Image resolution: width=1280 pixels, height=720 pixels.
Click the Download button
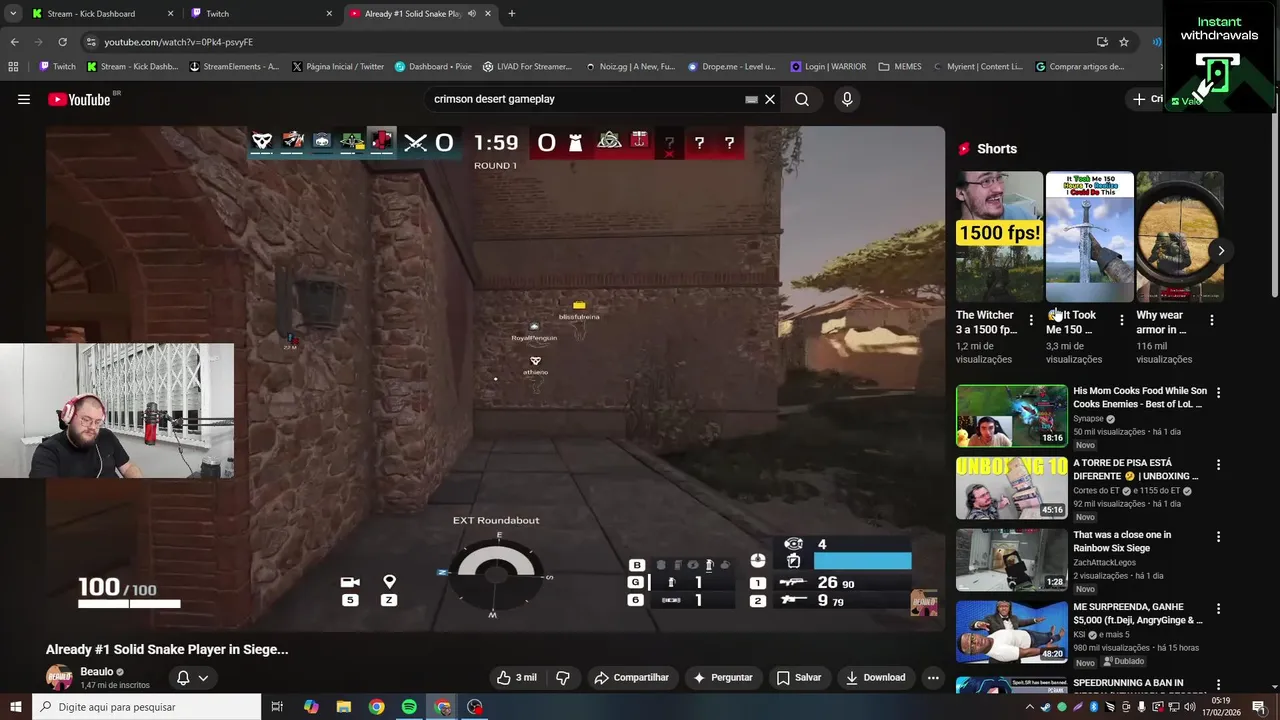pyautogui.click(x=875, y=677)
